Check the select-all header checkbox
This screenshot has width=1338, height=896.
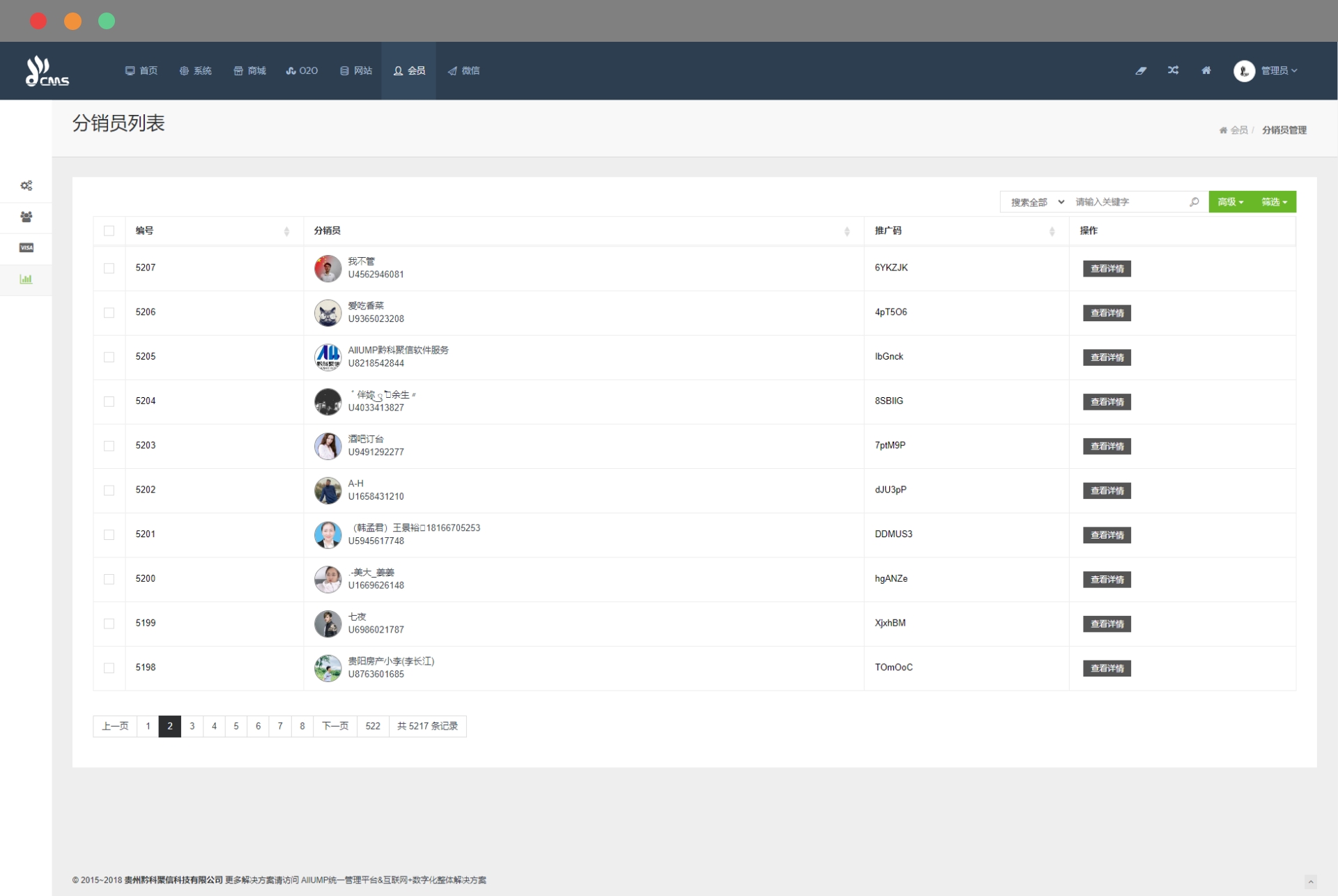click(x=109, y=231)
